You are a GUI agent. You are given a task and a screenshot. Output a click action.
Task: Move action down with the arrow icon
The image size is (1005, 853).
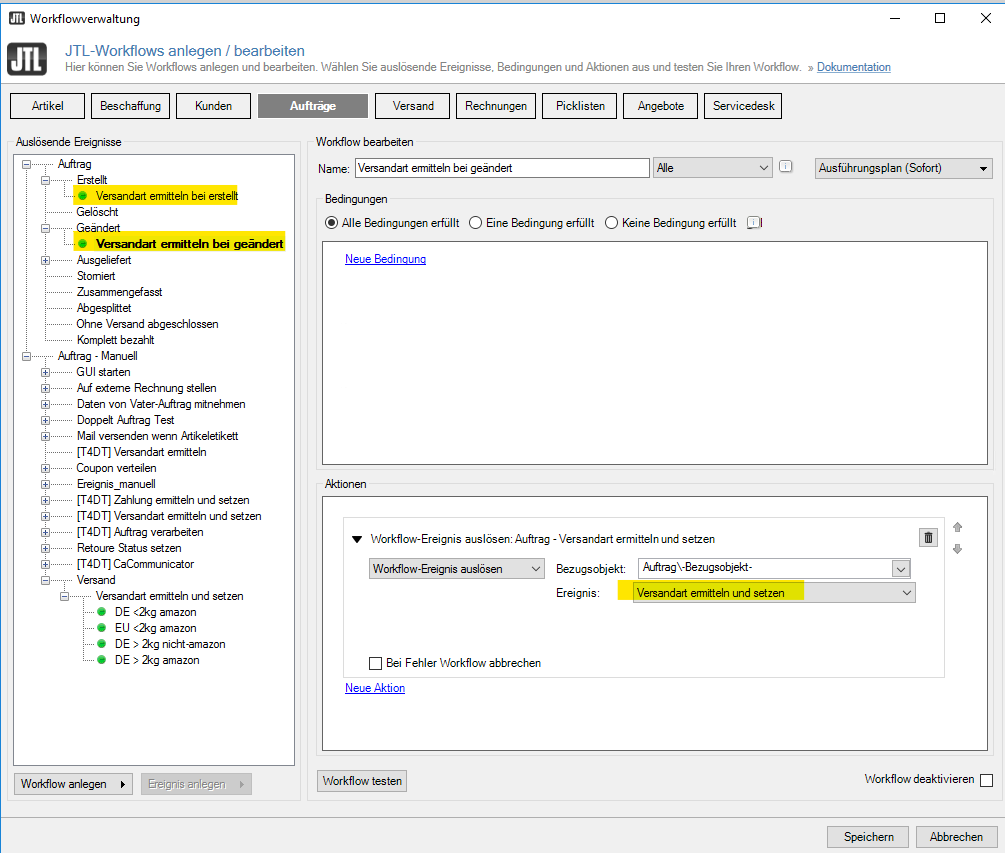958,549
